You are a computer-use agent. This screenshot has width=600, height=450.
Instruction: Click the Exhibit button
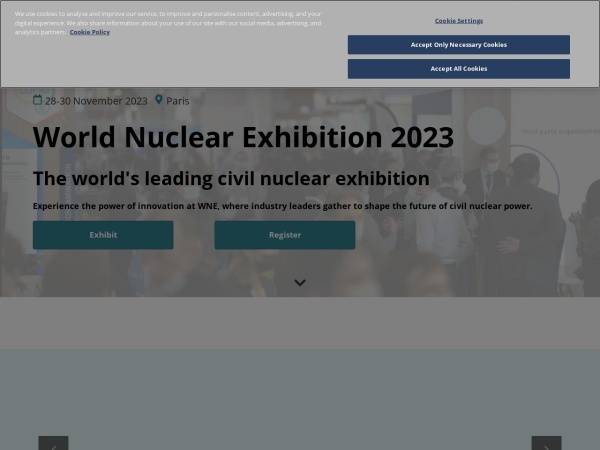pyautogui.click(x=103, y=235)
